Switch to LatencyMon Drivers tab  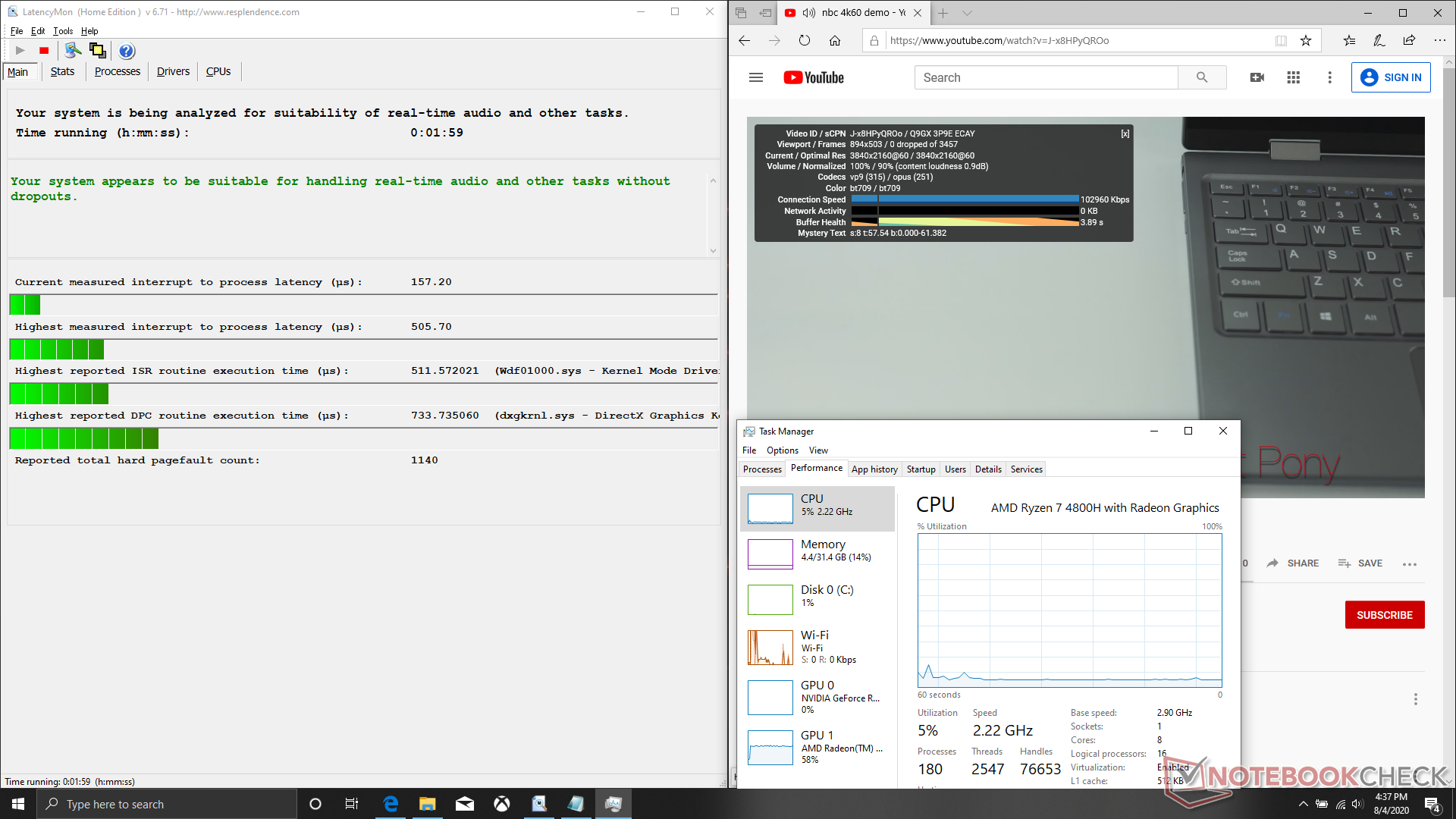point(173,71)
